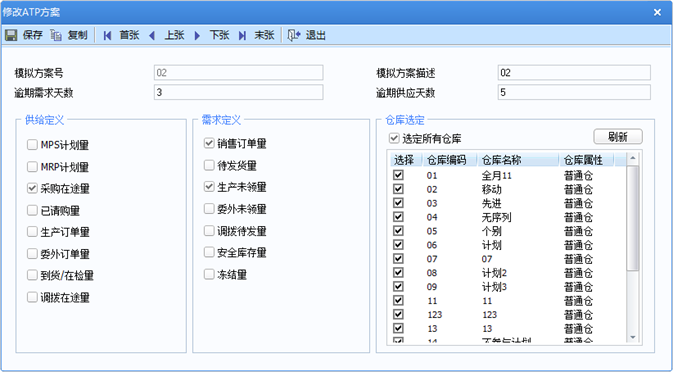Click warehouse code 09
Viewport: 673px width, 372px height.
[432, 287]
